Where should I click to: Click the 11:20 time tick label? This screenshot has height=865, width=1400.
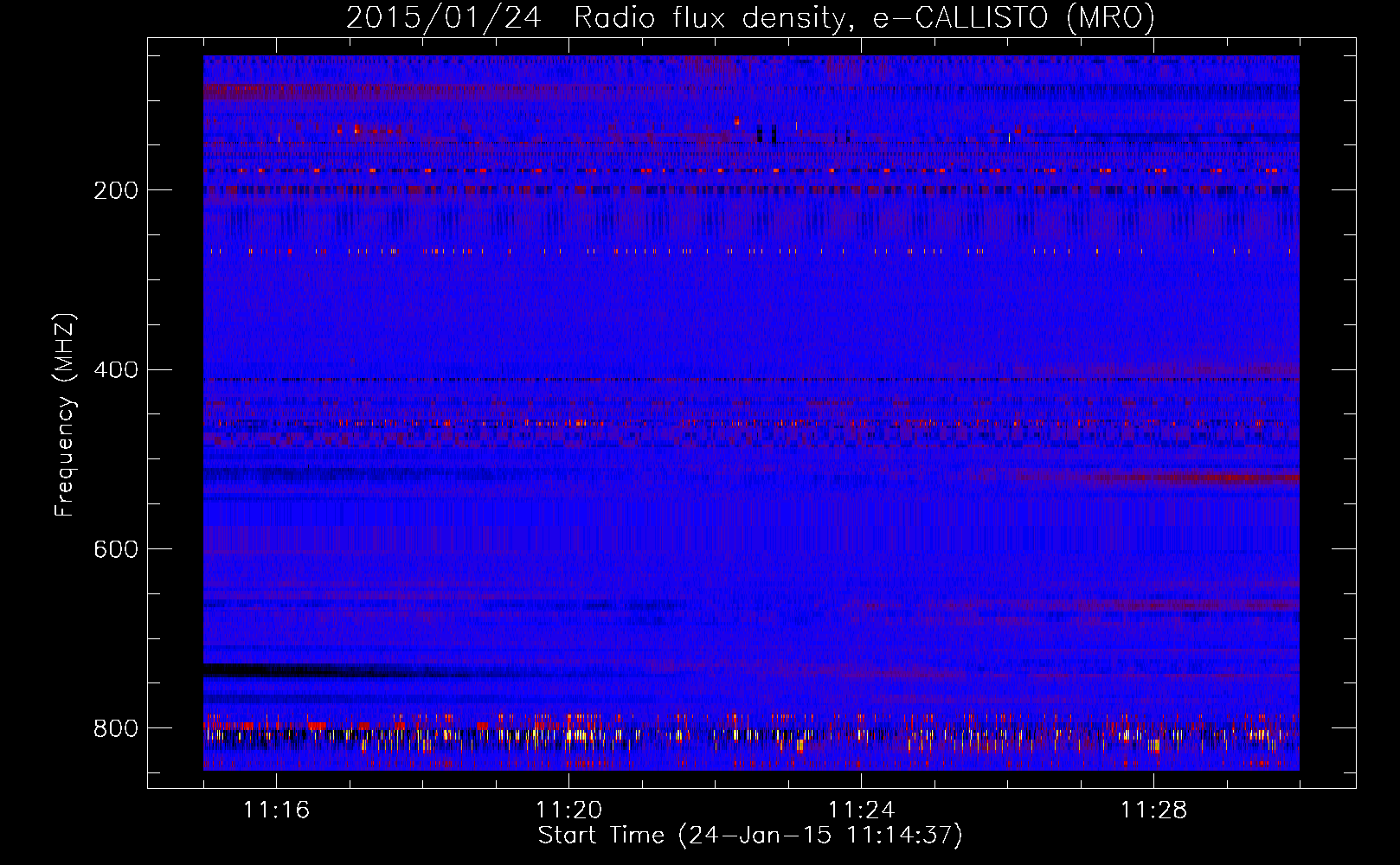[568, 810]
